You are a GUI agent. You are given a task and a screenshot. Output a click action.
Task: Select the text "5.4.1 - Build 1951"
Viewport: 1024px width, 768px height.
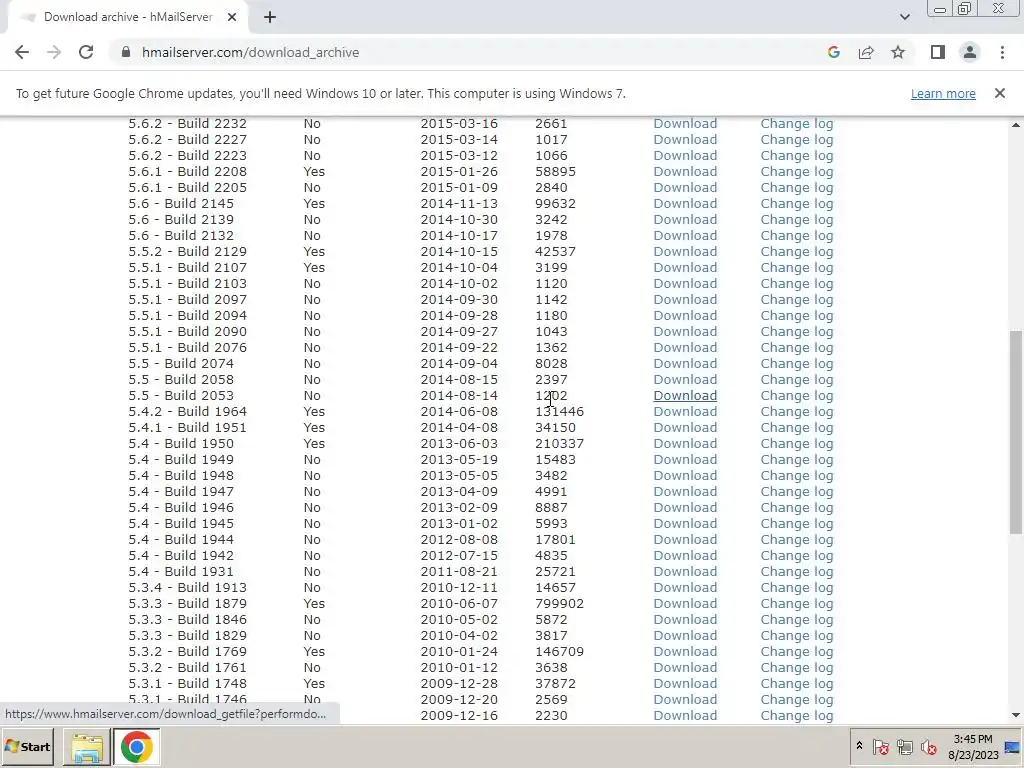click(x=187, y=428)
